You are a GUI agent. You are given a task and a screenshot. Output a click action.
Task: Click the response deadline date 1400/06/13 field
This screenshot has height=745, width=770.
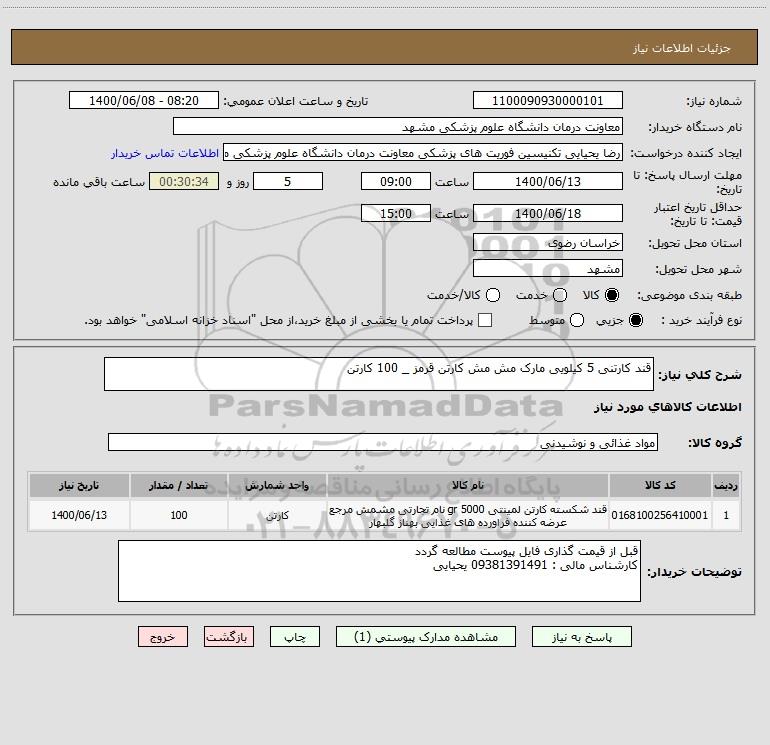[548, 182]
